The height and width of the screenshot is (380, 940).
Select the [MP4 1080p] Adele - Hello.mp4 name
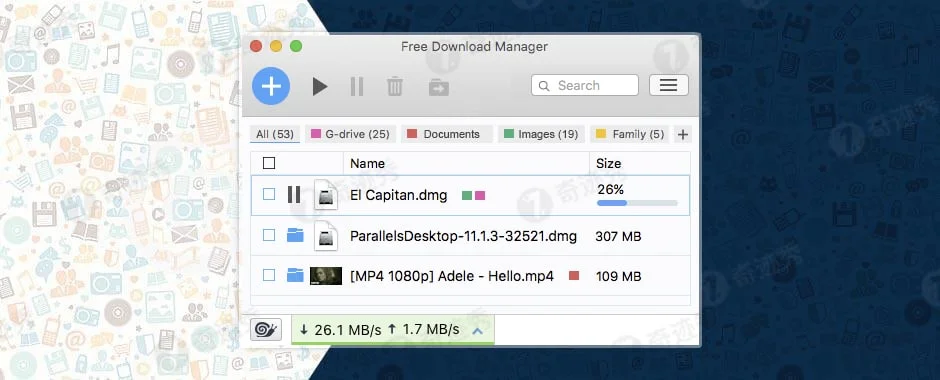(x=452, y=276)
